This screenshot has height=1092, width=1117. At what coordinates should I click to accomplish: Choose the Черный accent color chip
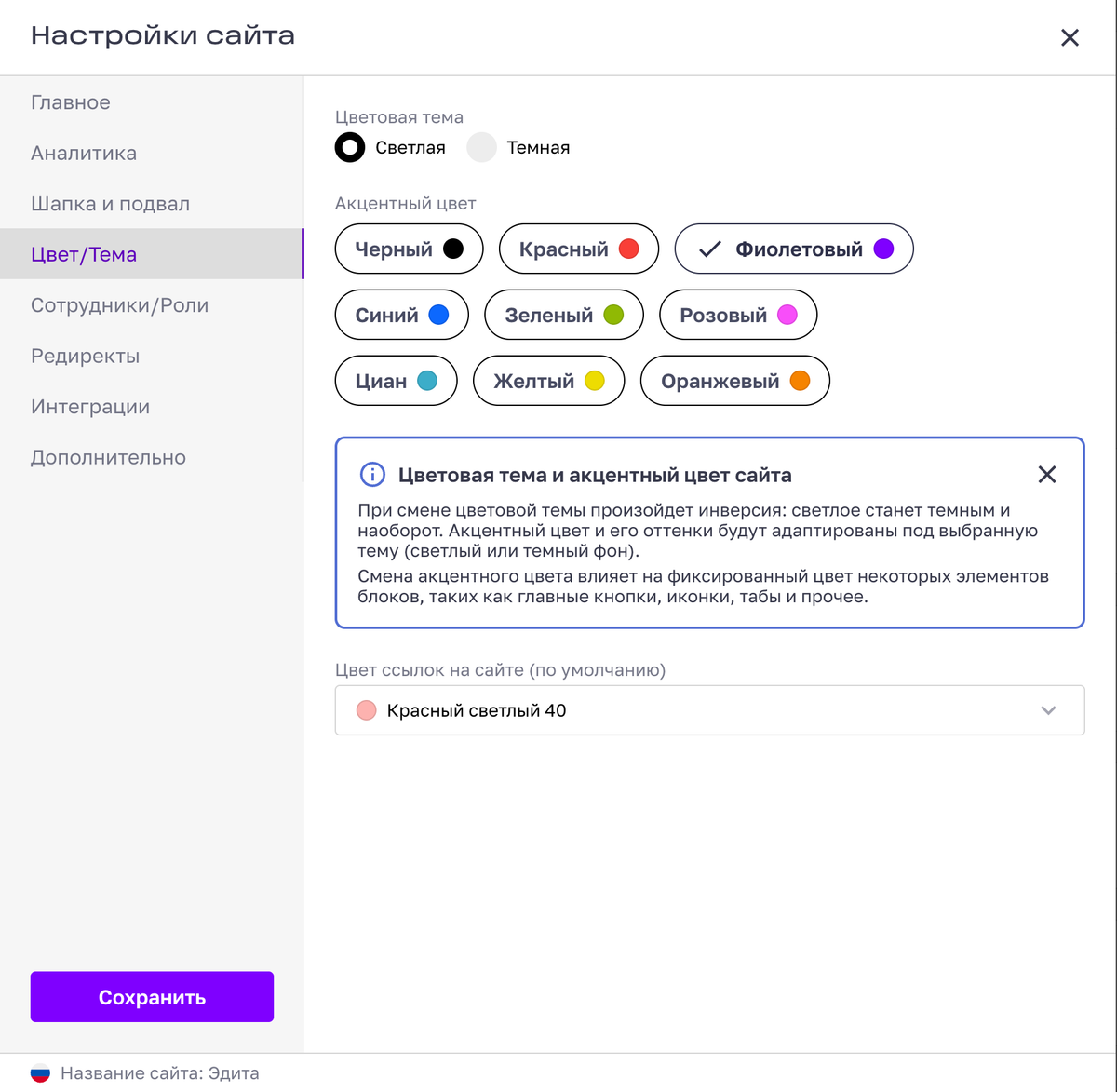point(409,249)
